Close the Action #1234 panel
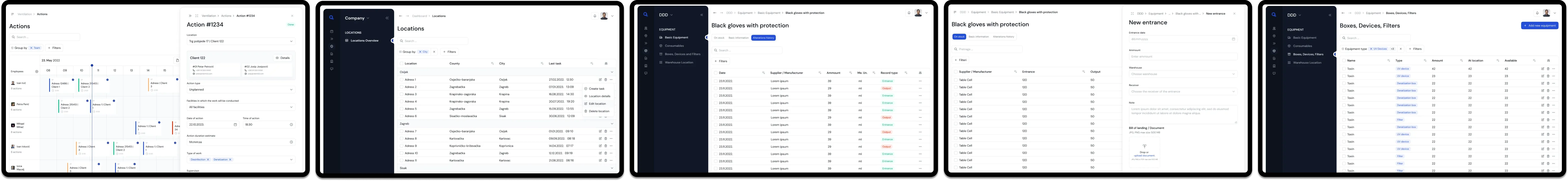 point(292,16)
